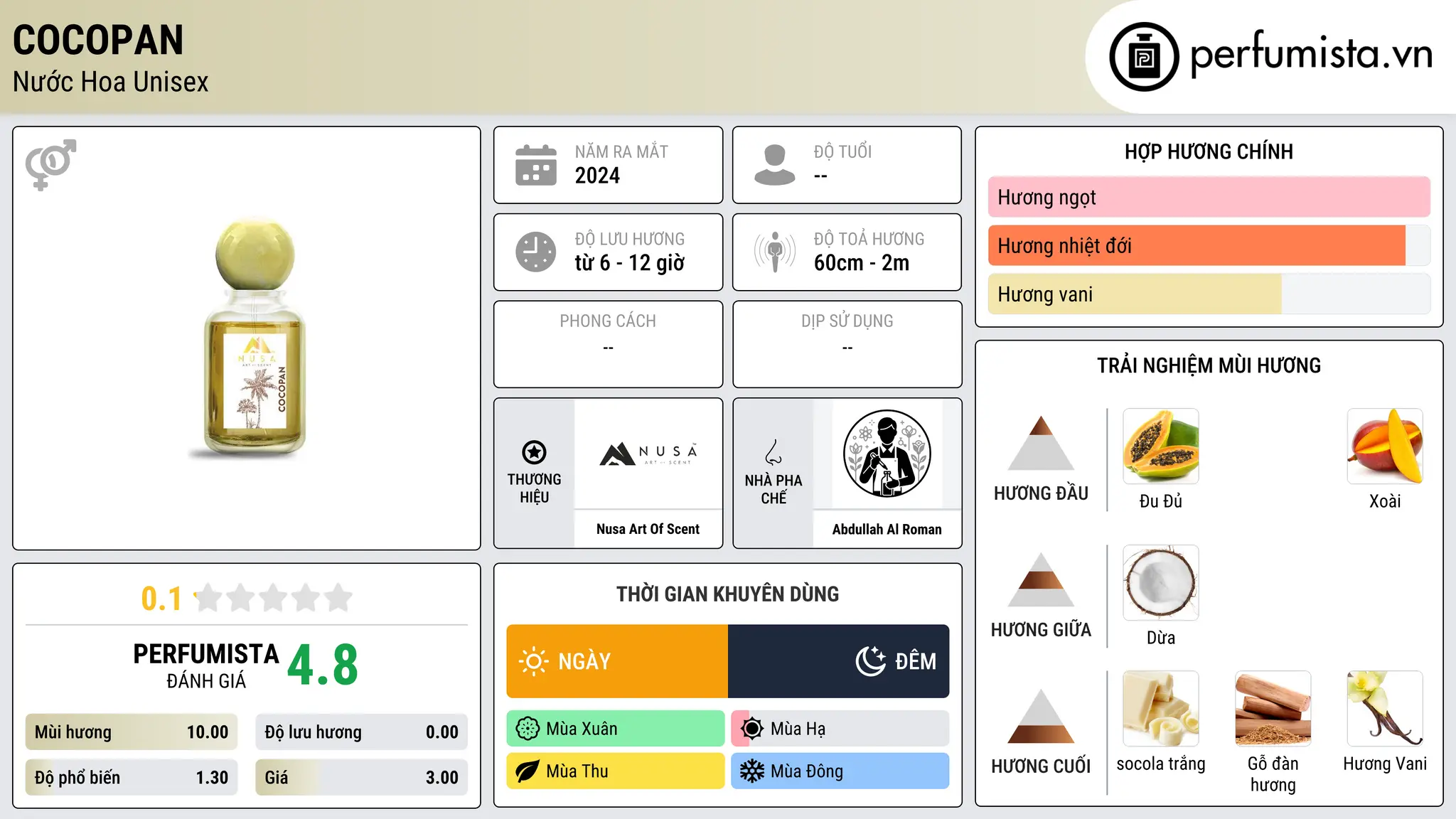Click the Hương nhiệt đới accord bar
This screenshot has width=1456, height=819.
pyautogui.click(x=1209, y=246)
